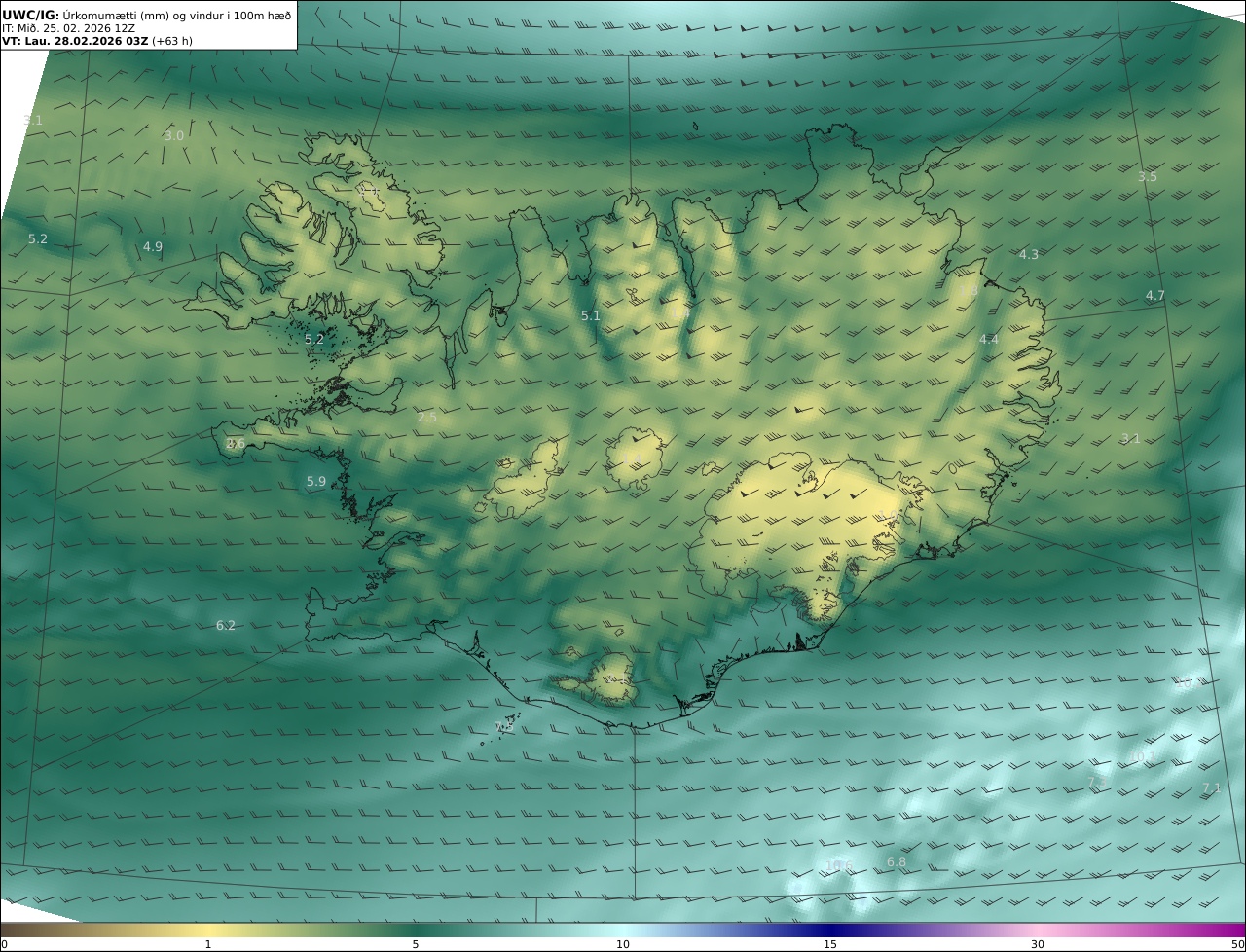Click the 5.1 precipitable water value label

pyautogui.click(x=591, y=316)
